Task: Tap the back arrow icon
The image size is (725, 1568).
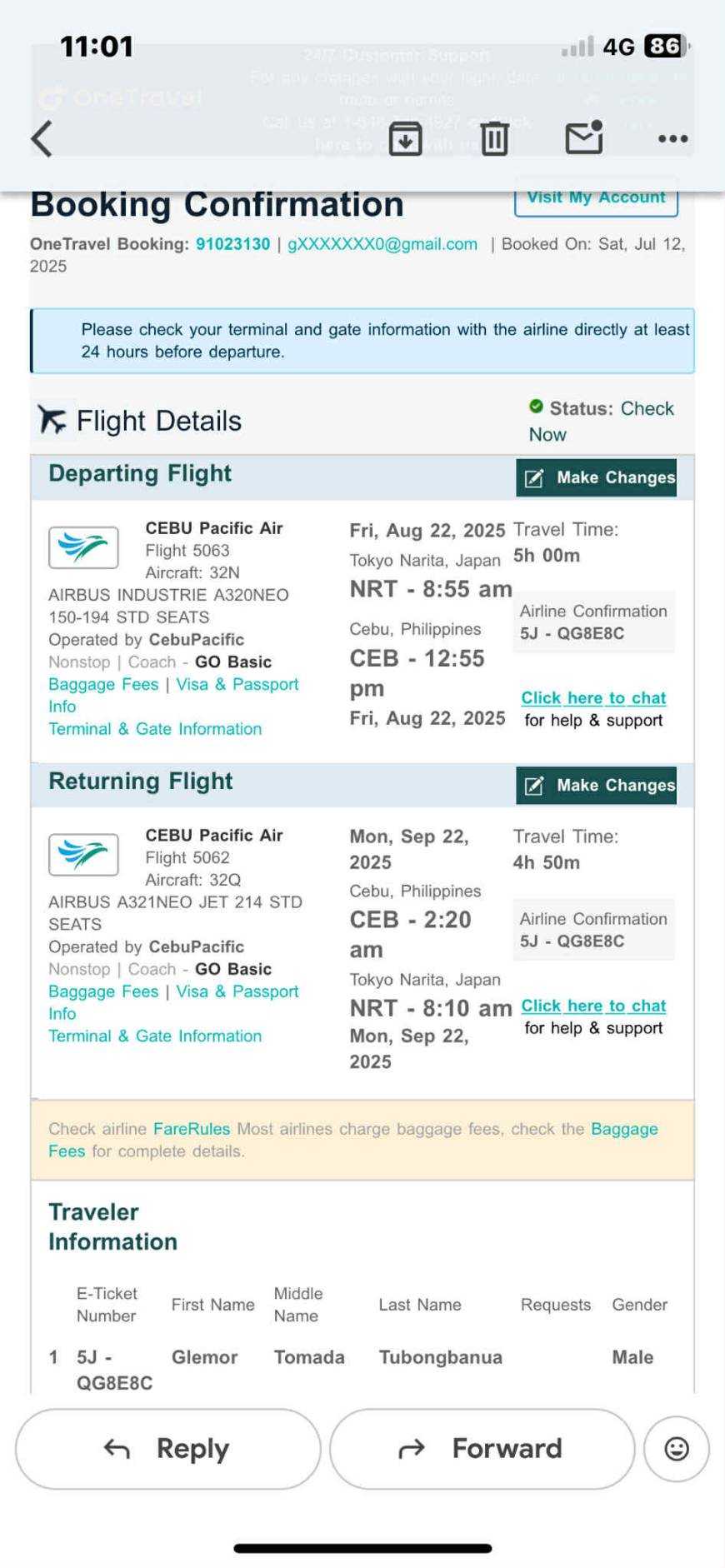Action: coord(42,138)
